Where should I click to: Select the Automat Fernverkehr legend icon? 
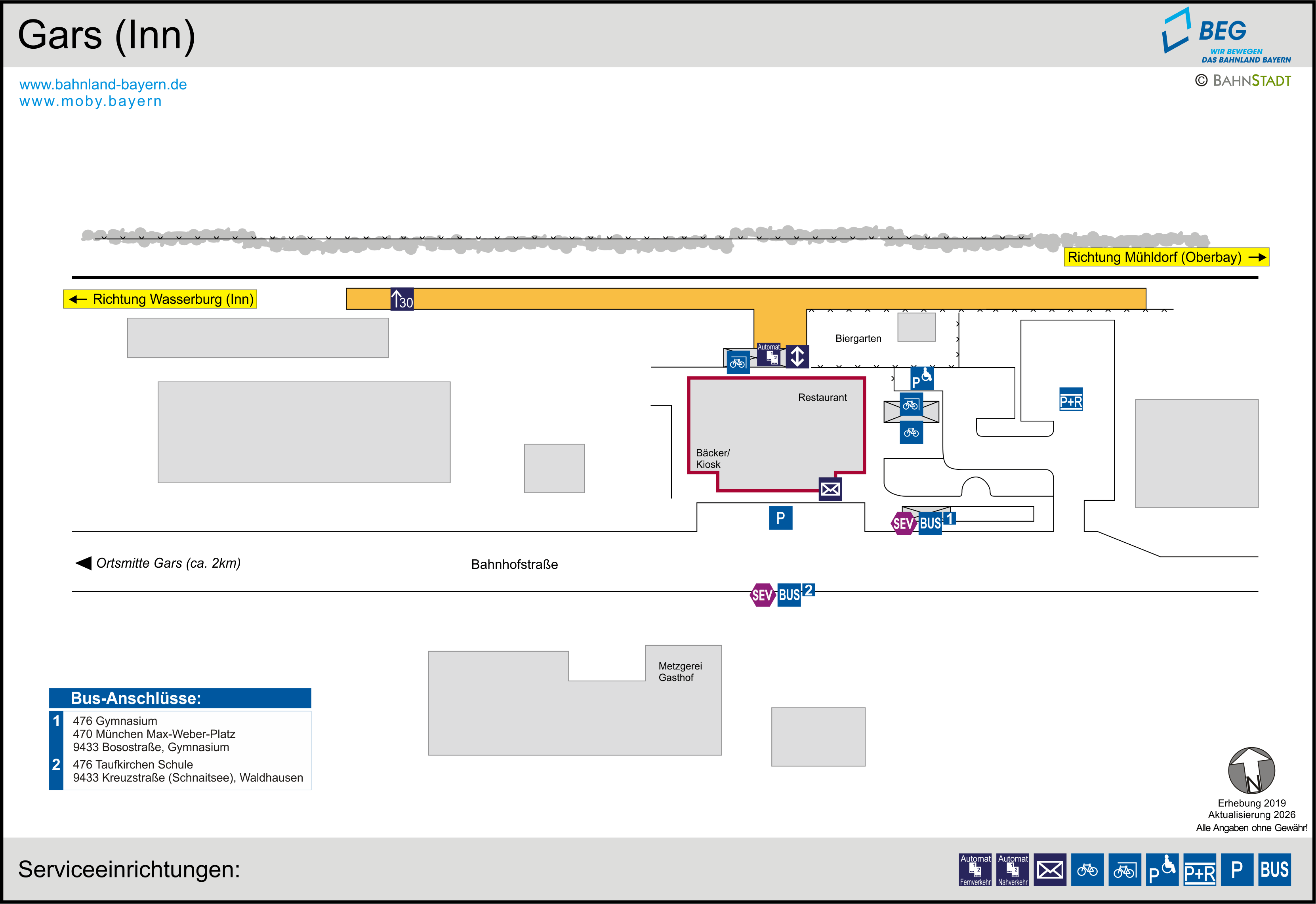click(975, 870)
